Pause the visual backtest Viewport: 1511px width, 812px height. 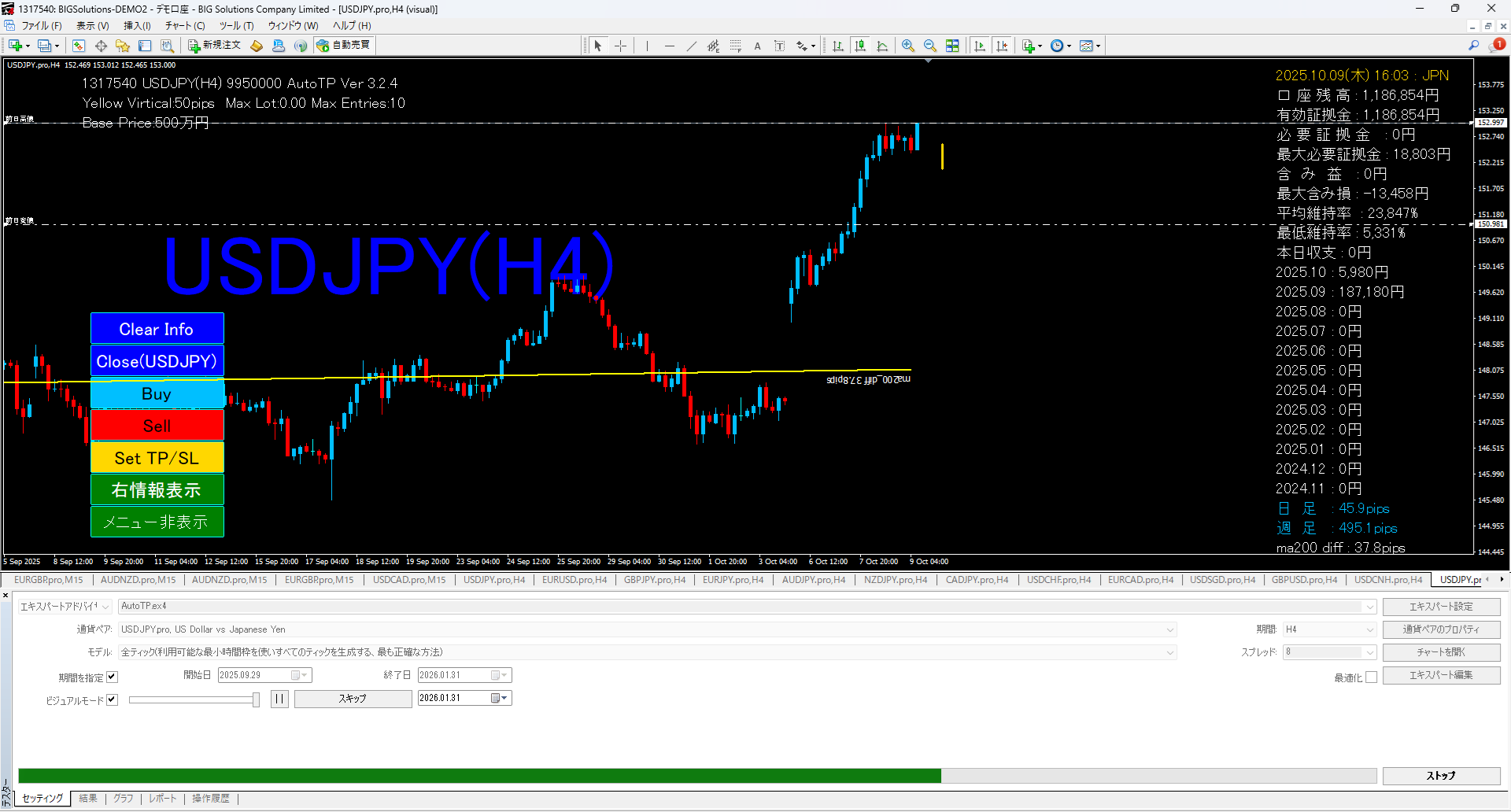(279, 699)
